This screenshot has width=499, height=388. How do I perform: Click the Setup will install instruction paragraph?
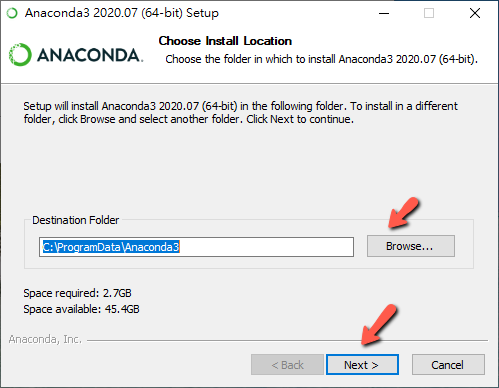coord(240,112)
